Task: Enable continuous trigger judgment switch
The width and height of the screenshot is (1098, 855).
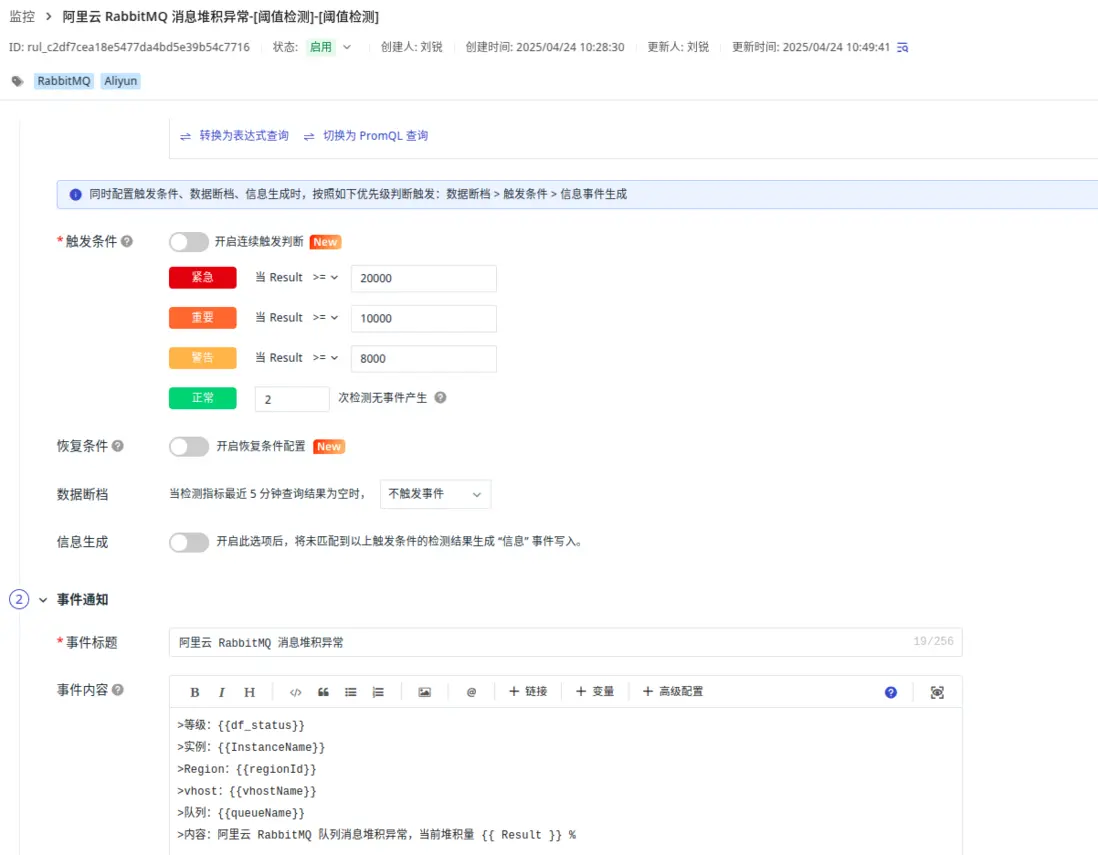Action: pyautogui.click(x=188, y=241)
